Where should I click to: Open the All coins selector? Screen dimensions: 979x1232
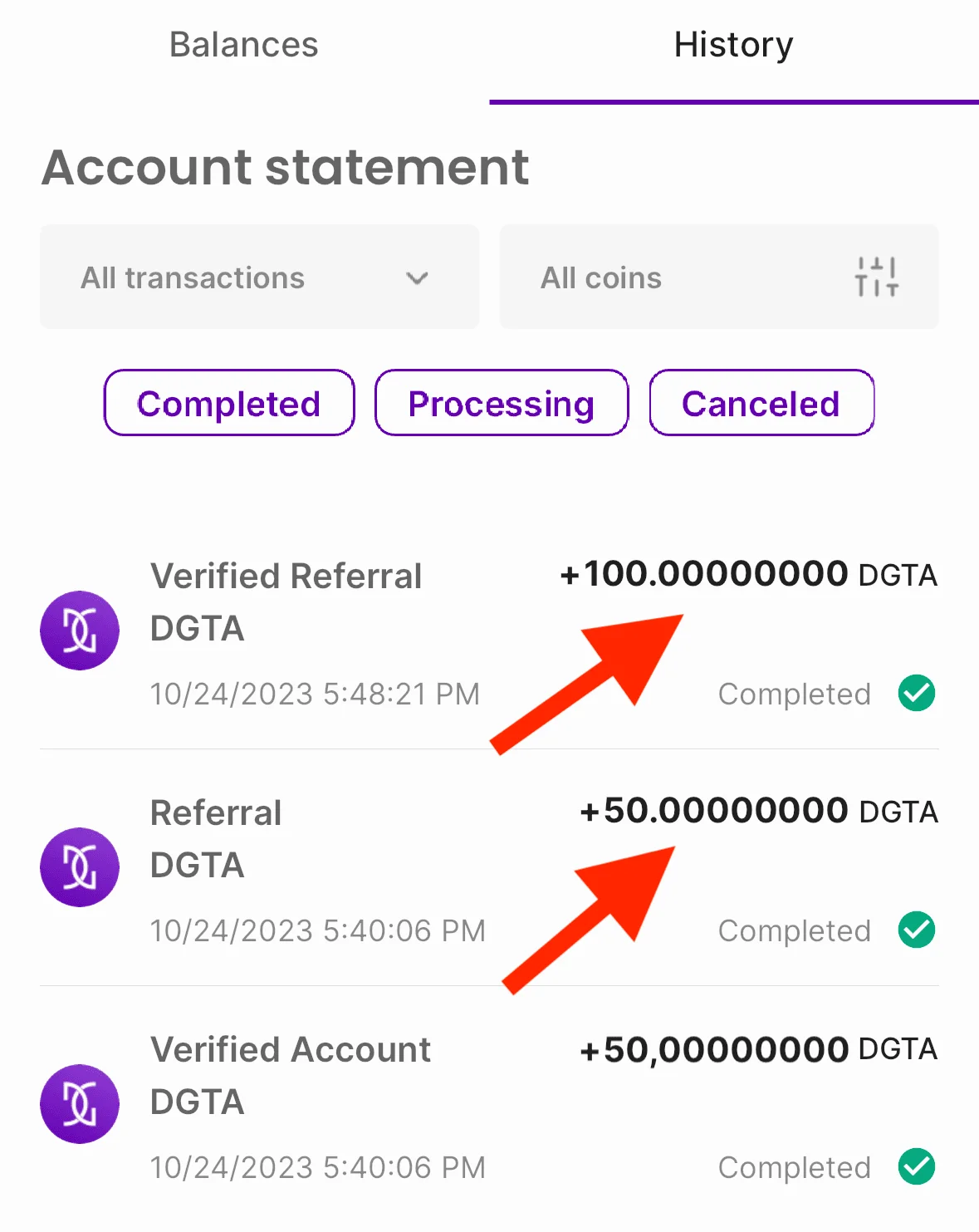click(x=719, y=277)
